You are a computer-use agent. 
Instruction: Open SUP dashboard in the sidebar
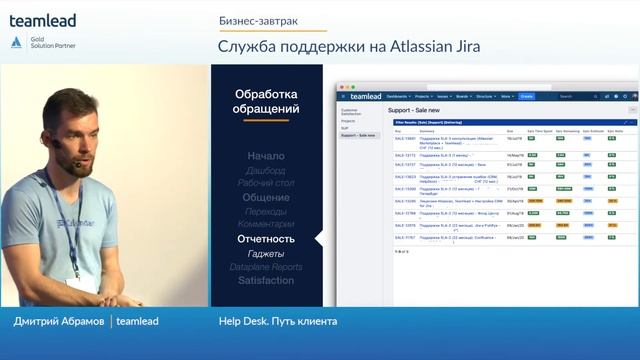click(x=344, y=128)
